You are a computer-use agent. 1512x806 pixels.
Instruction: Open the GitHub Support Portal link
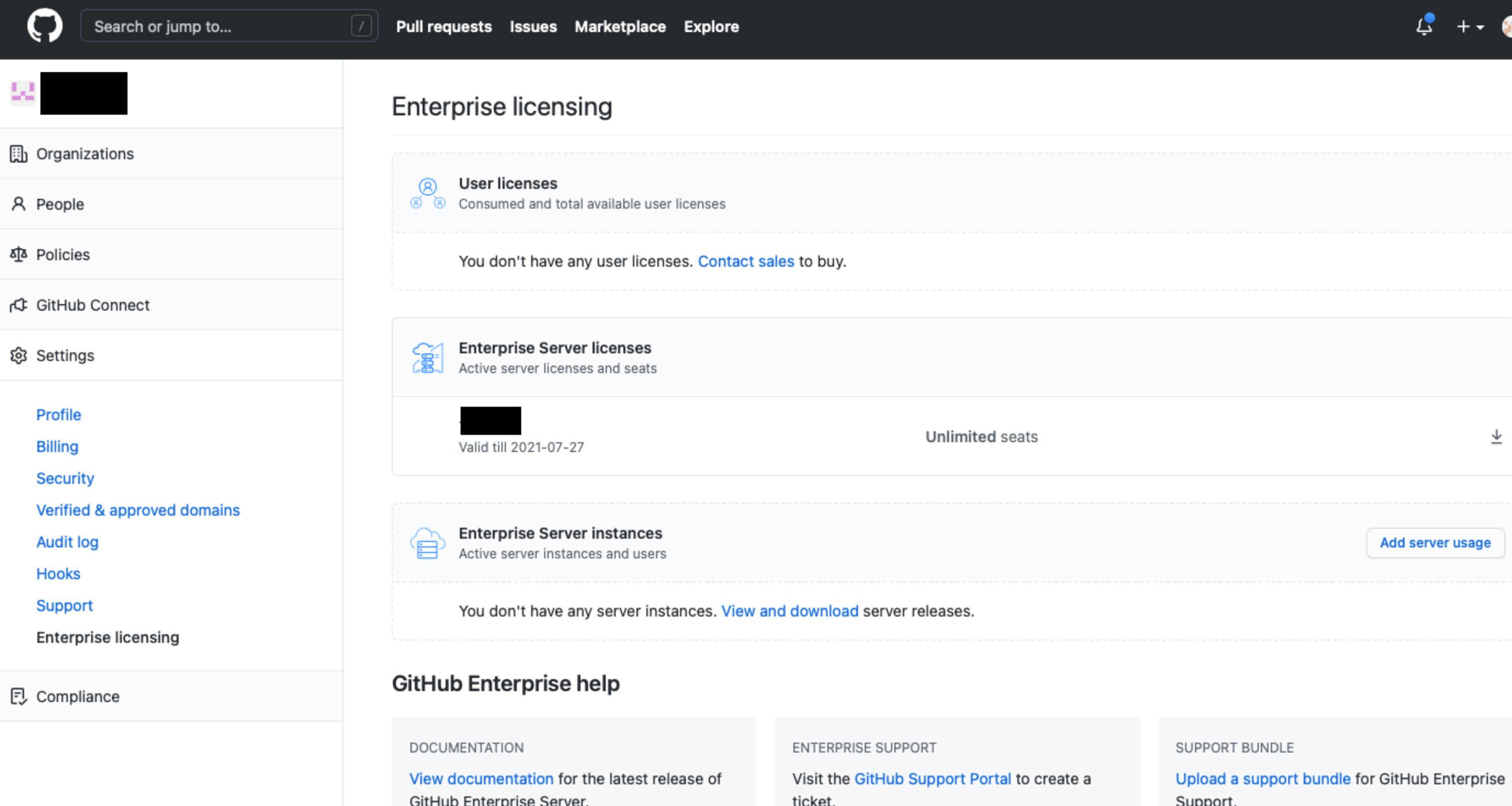(932, 779)
